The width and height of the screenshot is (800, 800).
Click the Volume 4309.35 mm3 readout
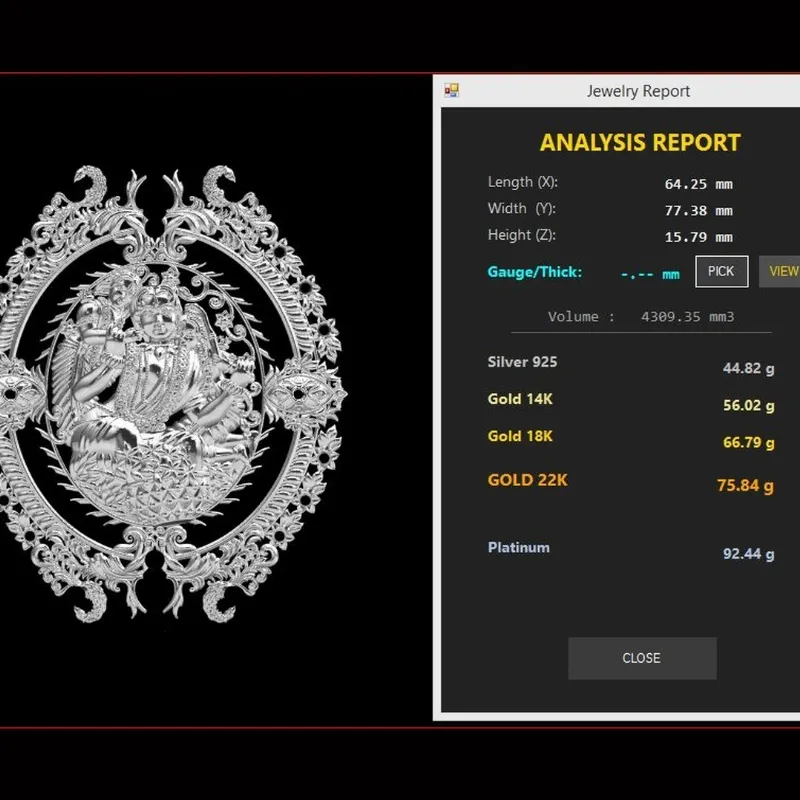(x=641, y=317)
